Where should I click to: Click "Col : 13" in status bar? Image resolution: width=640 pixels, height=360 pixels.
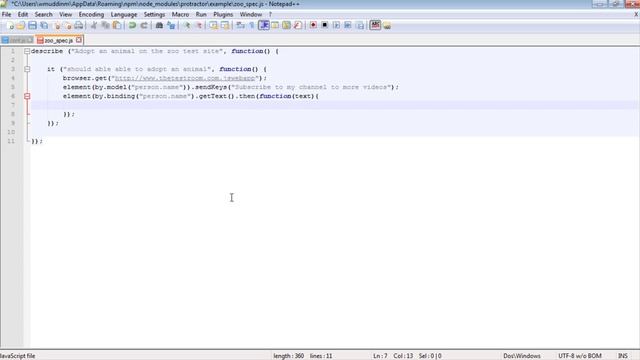coord(403,356)
